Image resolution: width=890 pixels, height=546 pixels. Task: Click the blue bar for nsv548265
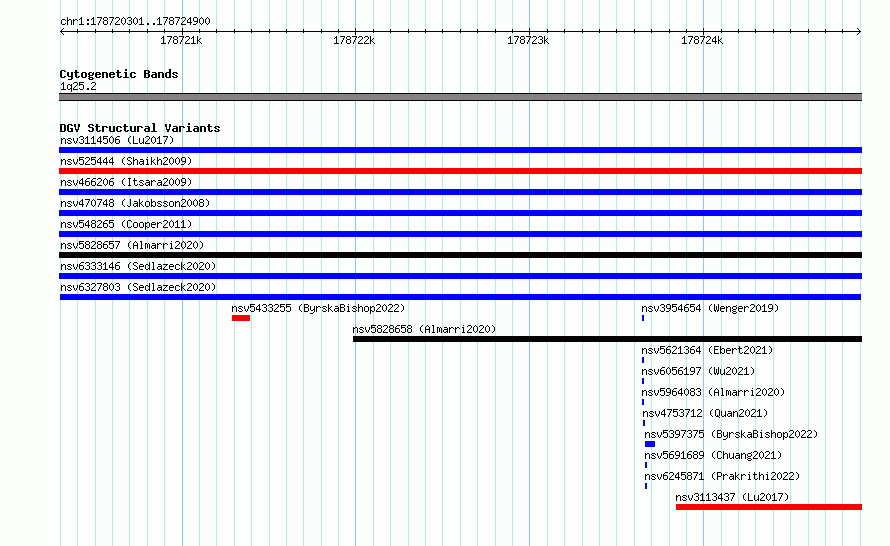(460, 234)
